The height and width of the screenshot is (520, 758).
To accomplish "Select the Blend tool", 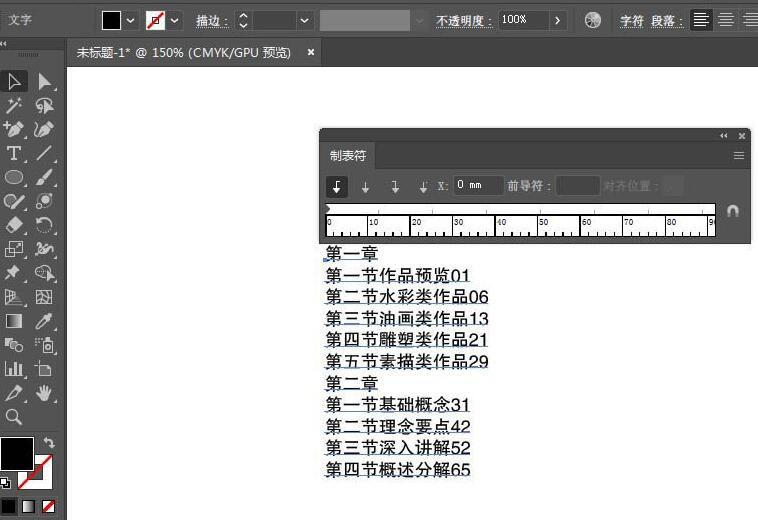I will tap(14, 345).
